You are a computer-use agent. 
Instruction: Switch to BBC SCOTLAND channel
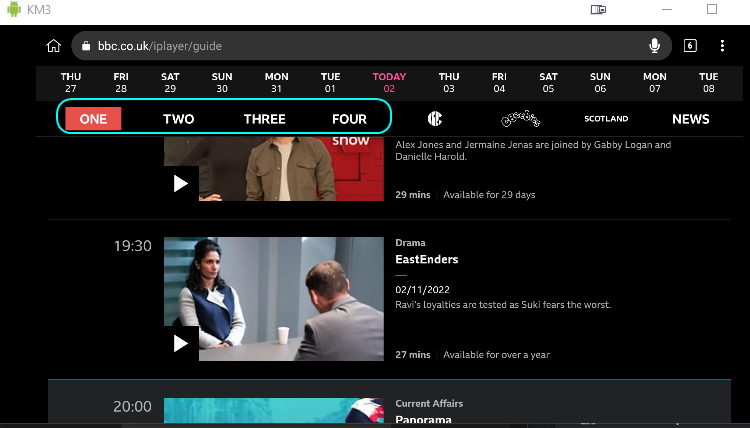[606, 119]
